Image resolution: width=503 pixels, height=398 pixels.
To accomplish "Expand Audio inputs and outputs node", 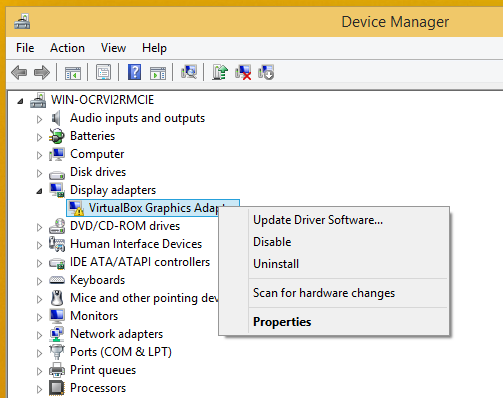I will pyautogui.click(x=39, y=119).
